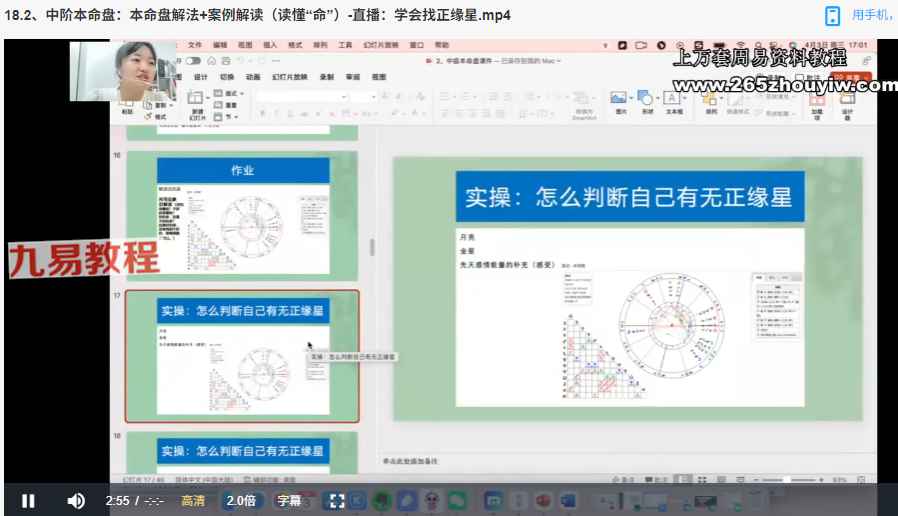898x516 pixels.
Task: Mute the video with speaker icon
Action: pos(76,500)
